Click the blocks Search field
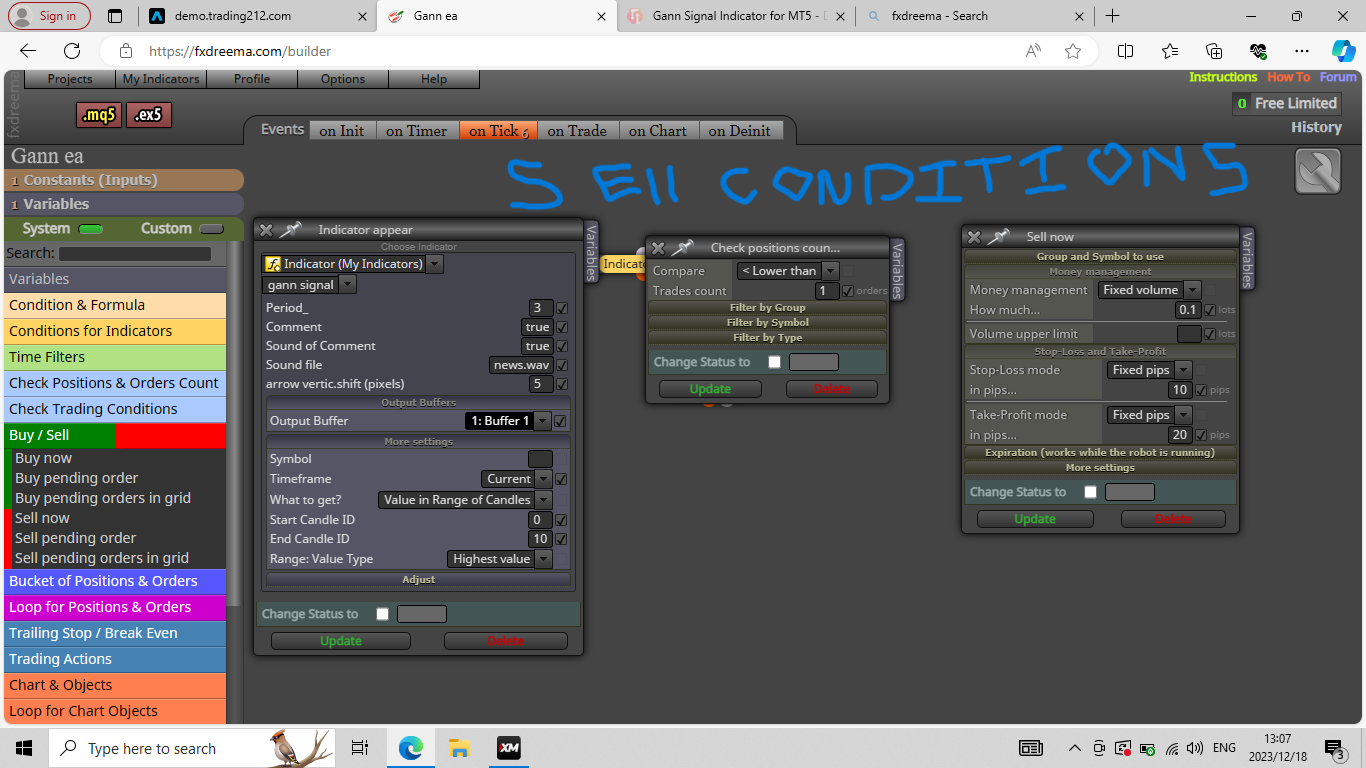Screen dimensions: 1366x768 135,254
